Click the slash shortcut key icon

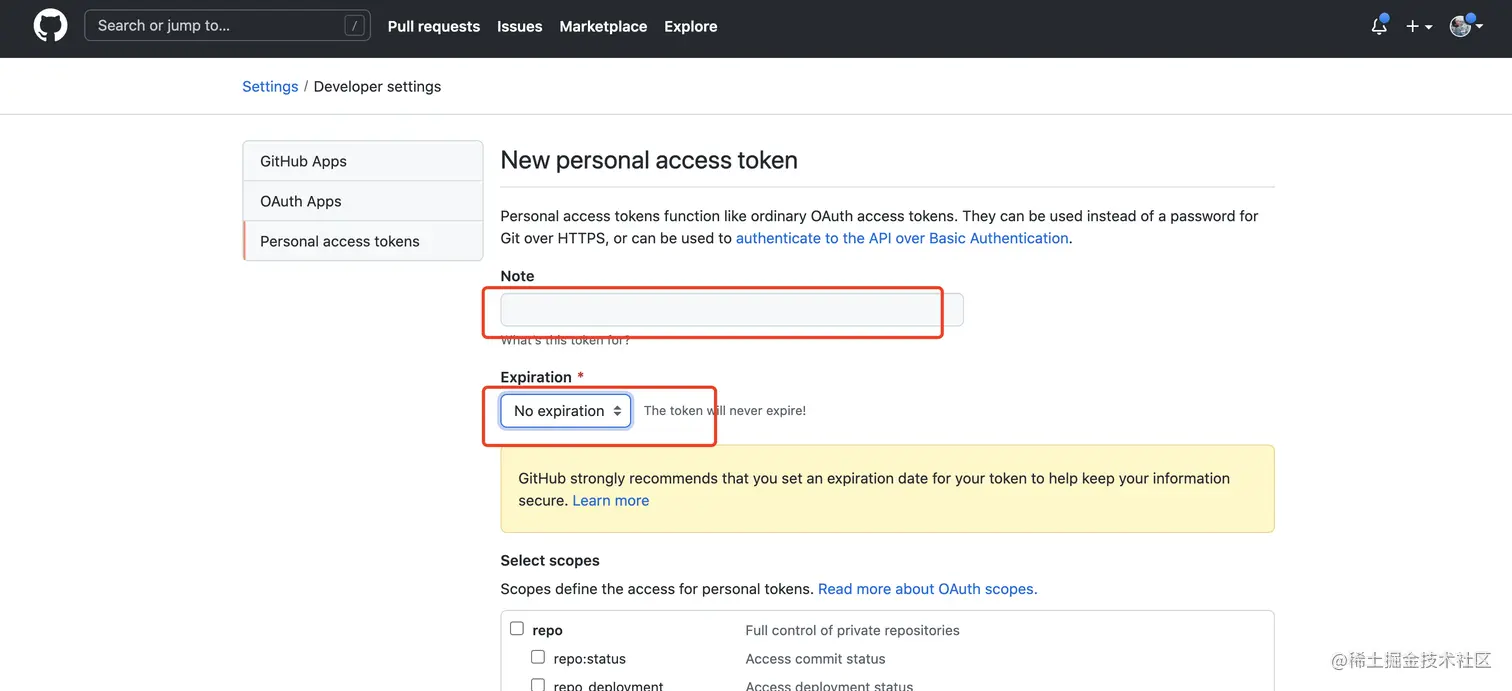[x=354, y=26]
